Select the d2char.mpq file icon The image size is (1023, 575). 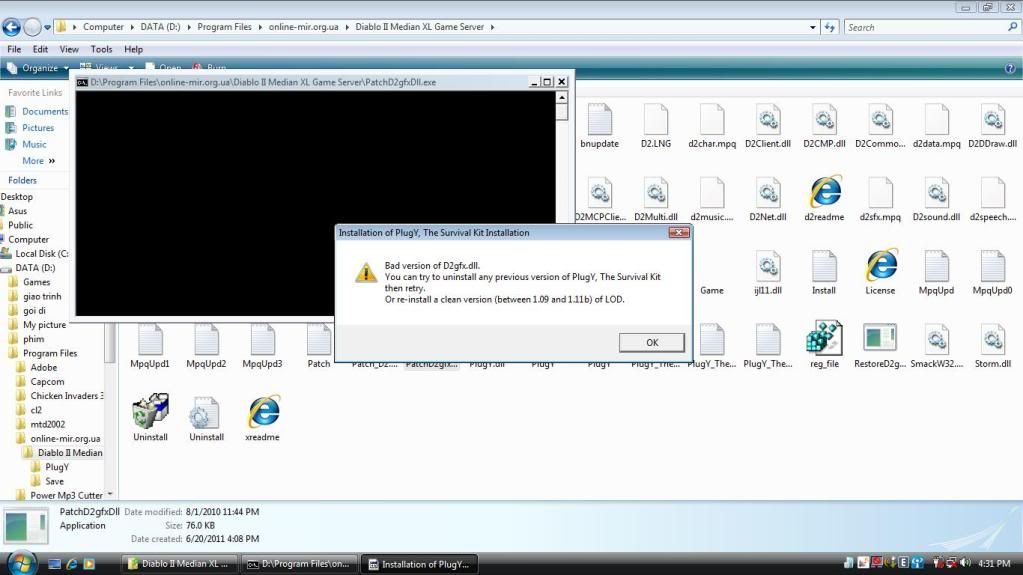pyautogui.click(x=712, y=119)
